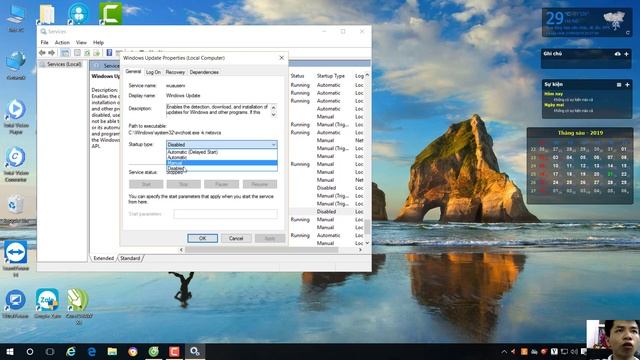Switch to Extended view tab
640x360 pixels.
(103, 258)
